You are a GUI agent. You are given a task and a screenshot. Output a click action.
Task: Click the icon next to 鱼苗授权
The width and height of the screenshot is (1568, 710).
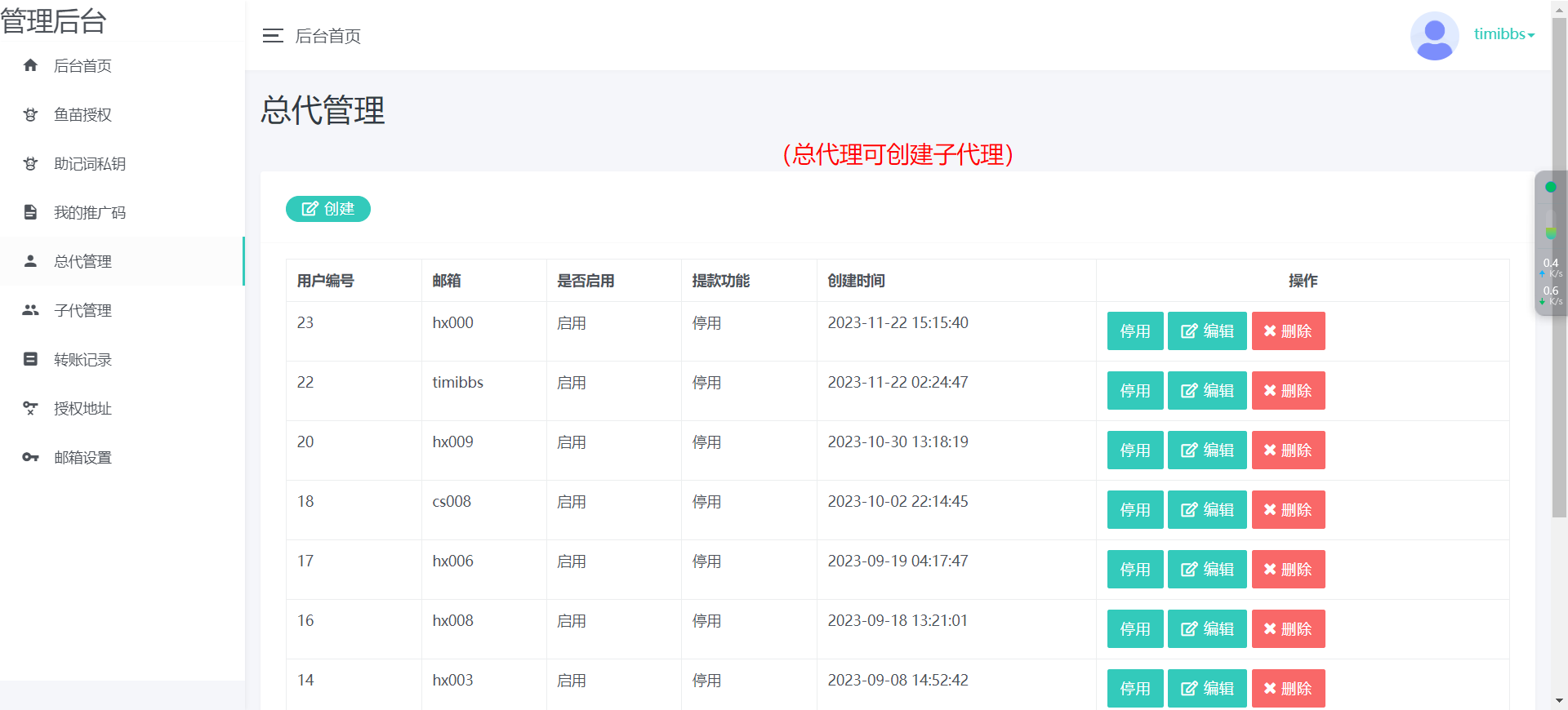[30, 114]
